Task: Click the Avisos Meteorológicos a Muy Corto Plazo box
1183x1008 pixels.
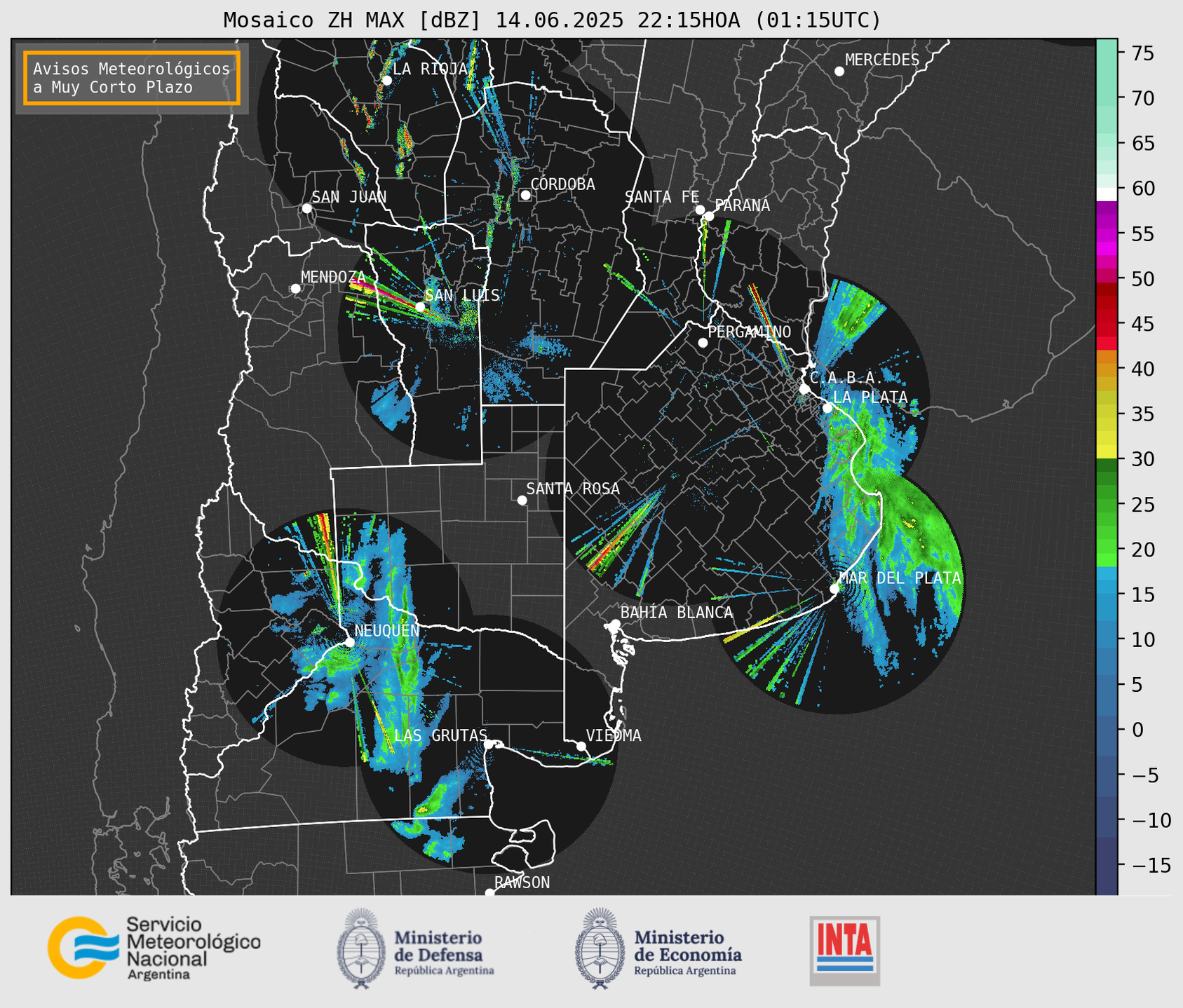Action: pyautogui.click(x=132, y=78)
